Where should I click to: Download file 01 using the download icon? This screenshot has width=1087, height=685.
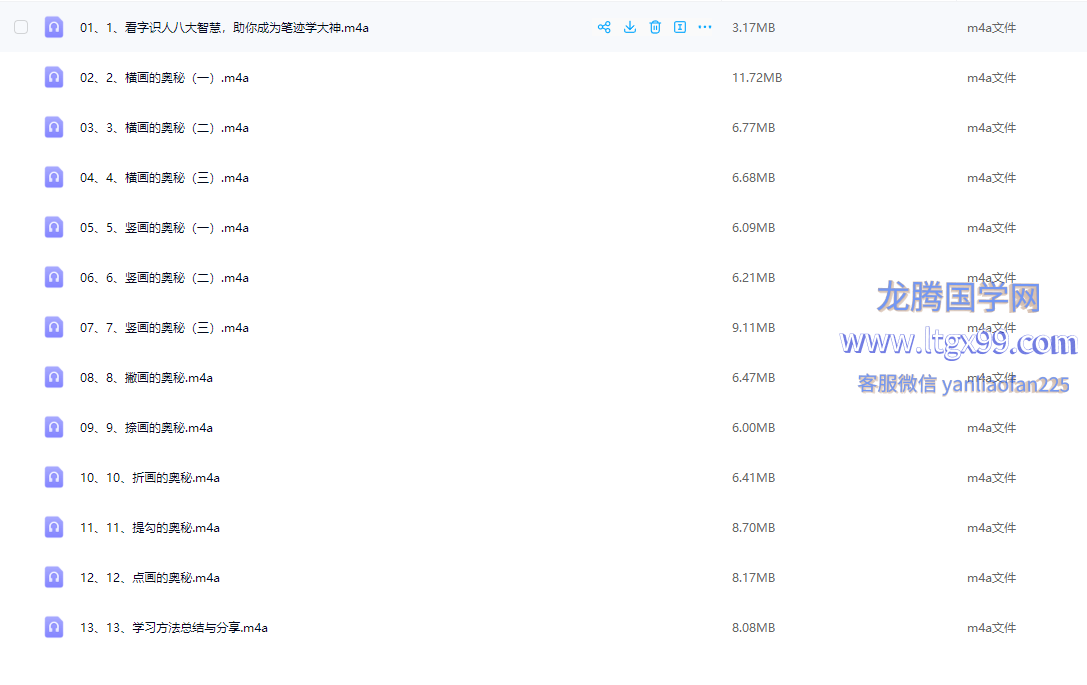pos(630,27)
